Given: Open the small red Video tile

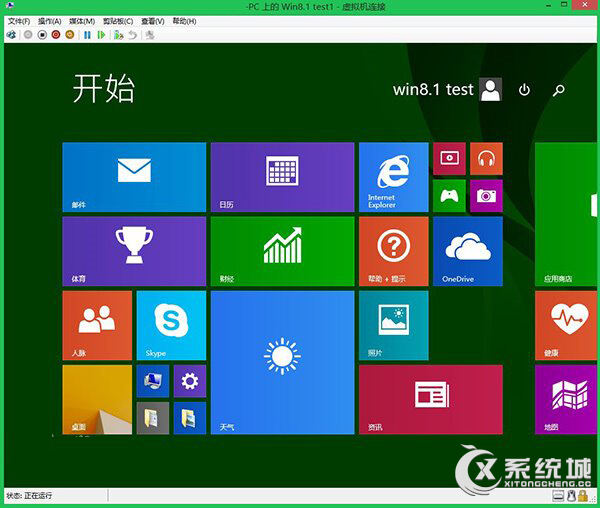Looking at the screenshot, I should coord(449,159).
